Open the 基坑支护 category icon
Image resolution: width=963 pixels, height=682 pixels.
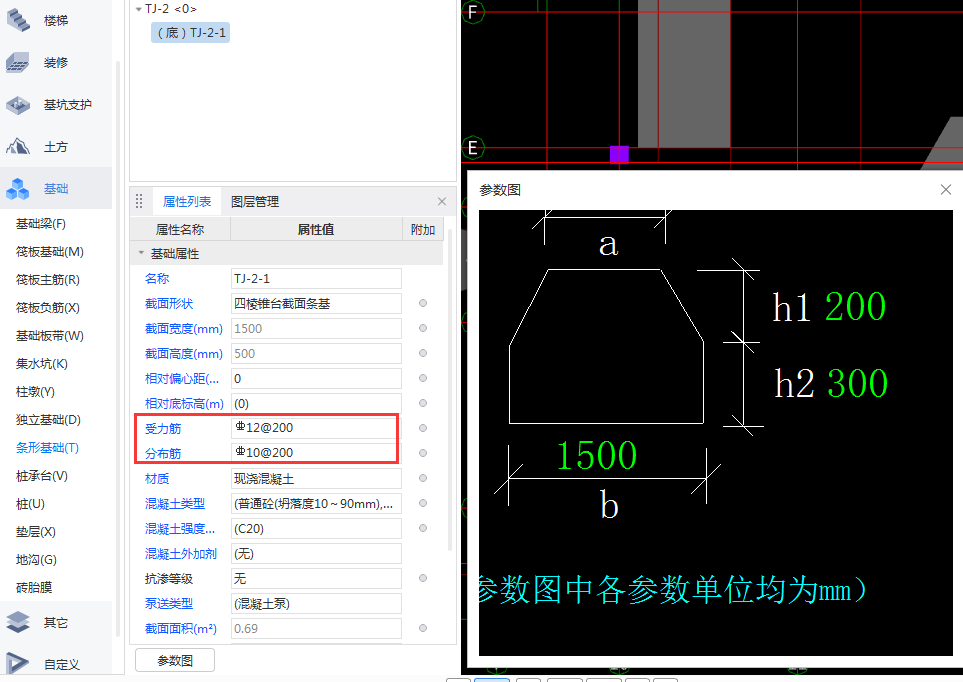(19, 105)
